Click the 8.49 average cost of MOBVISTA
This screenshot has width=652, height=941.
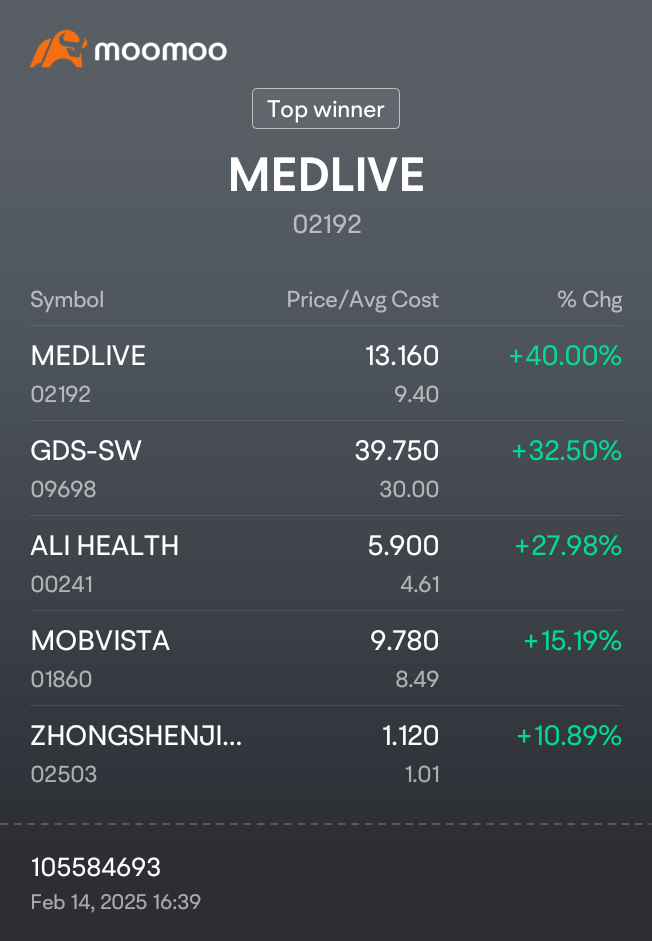(417, 679)
